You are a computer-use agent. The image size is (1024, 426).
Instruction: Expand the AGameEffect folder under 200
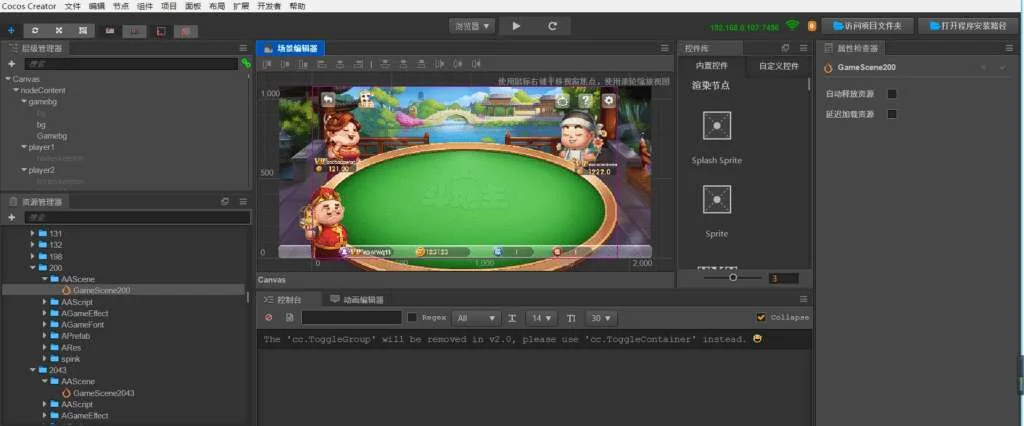point(46,313)
